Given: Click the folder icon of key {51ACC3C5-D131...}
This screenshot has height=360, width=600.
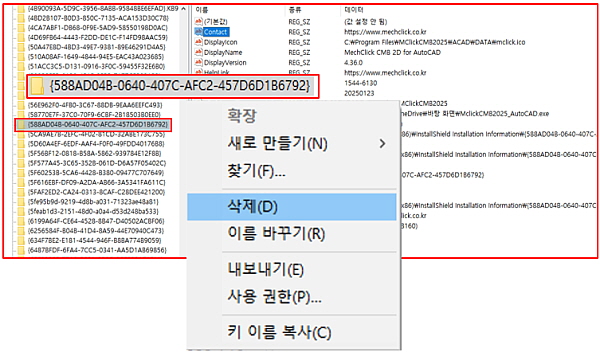Looking at the screenshot, I should point(21,67).
